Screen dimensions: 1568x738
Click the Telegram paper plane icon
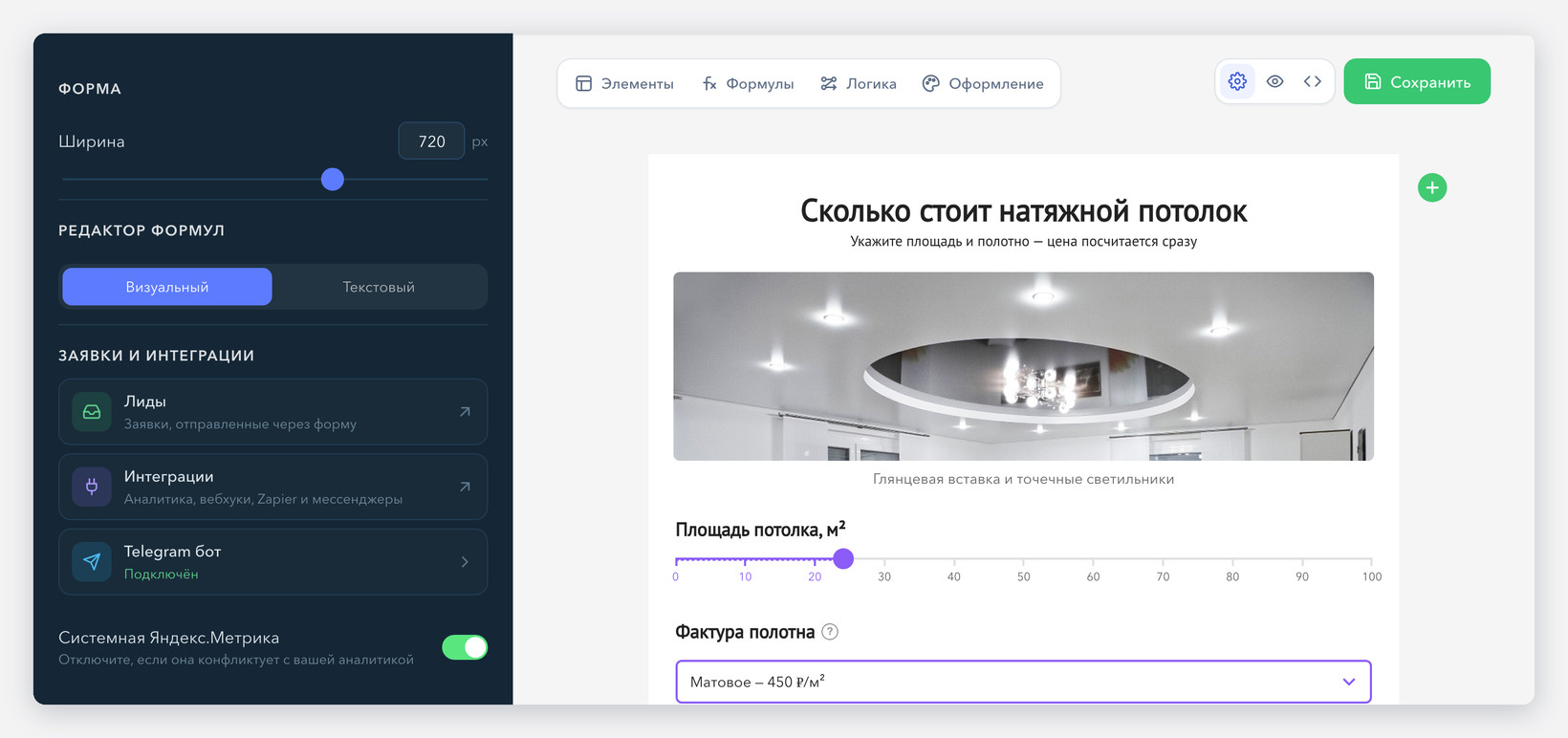92,562
